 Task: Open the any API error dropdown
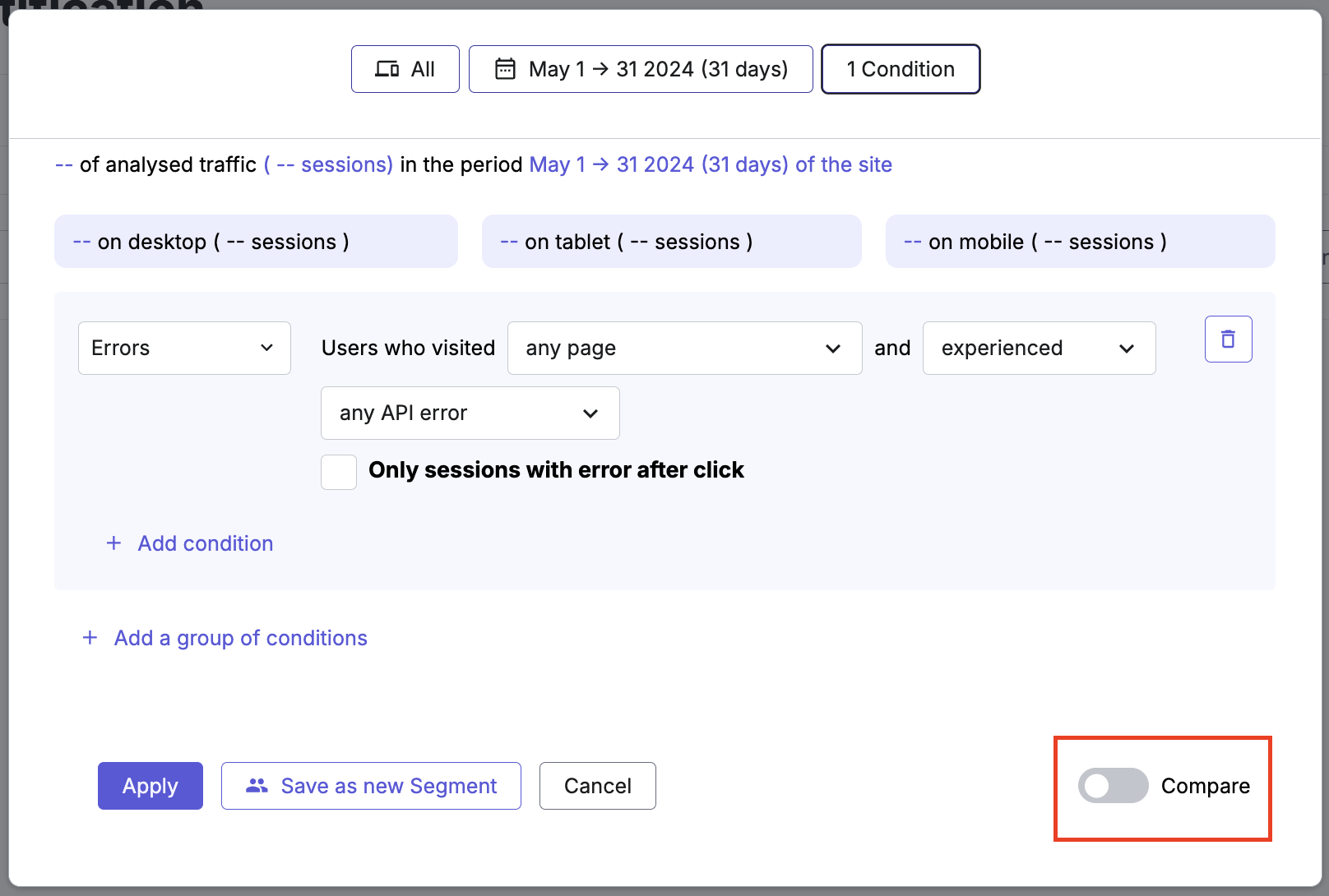tap(469, 413)
